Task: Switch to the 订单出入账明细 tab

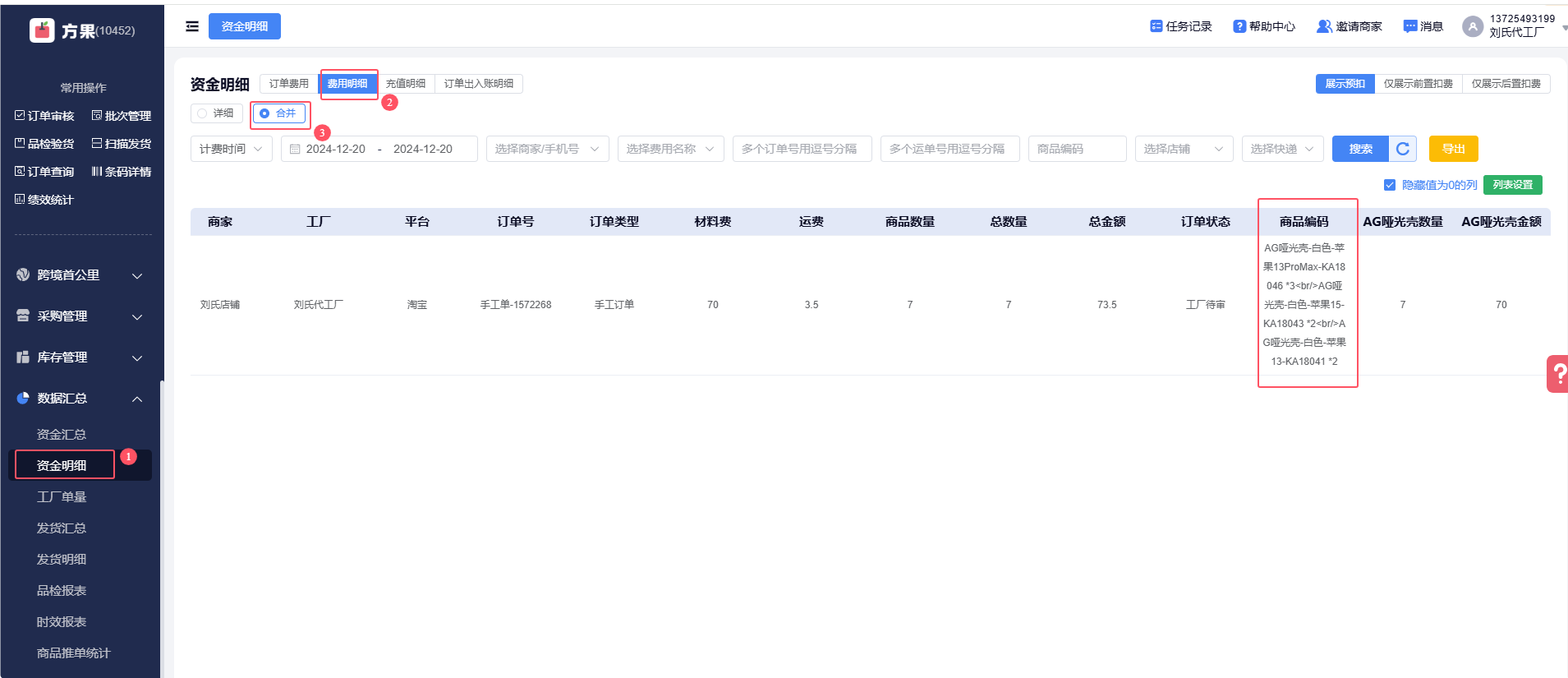Action: (478, 84)
